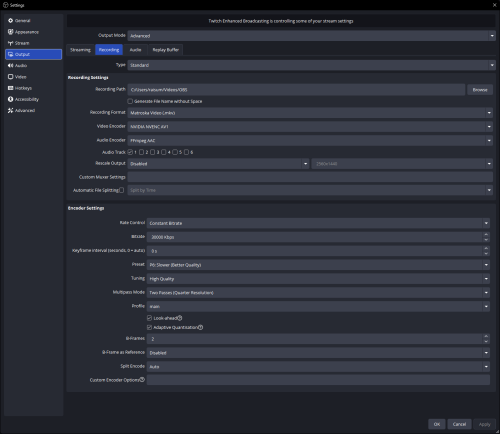Select the Appearance sidebar icon
This screenshot has height=434, width=500.
(x=10, y=32)
